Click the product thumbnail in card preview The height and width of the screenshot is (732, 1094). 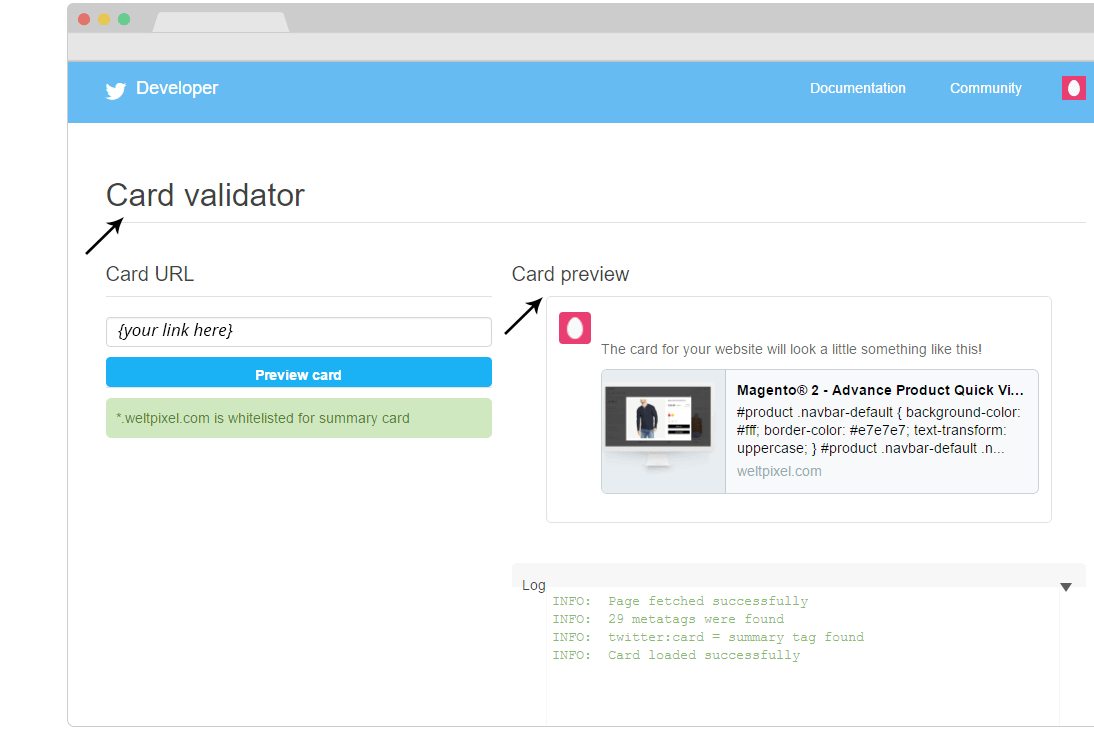(x=663, y=431)
